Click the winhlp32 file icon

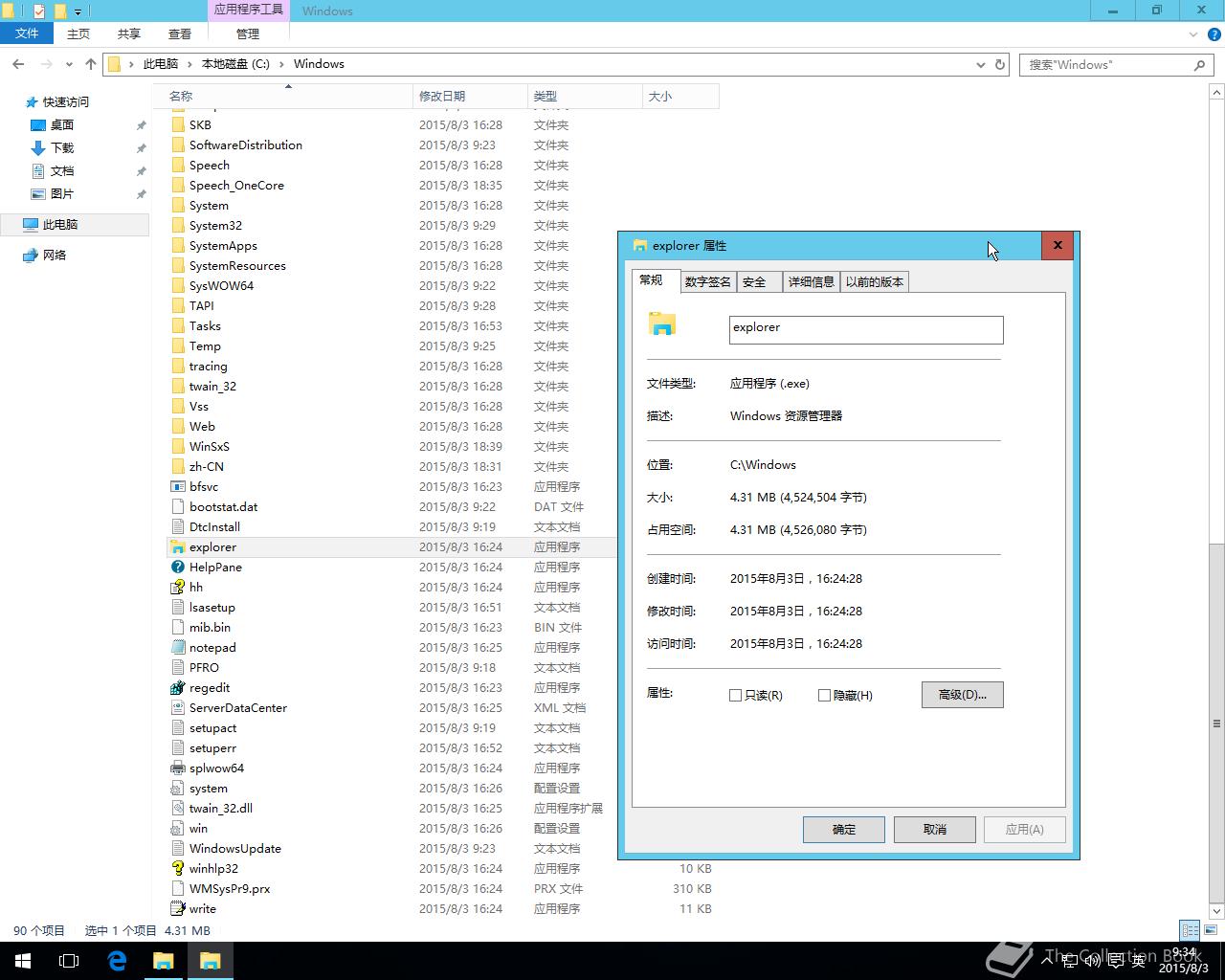(177, 869)
